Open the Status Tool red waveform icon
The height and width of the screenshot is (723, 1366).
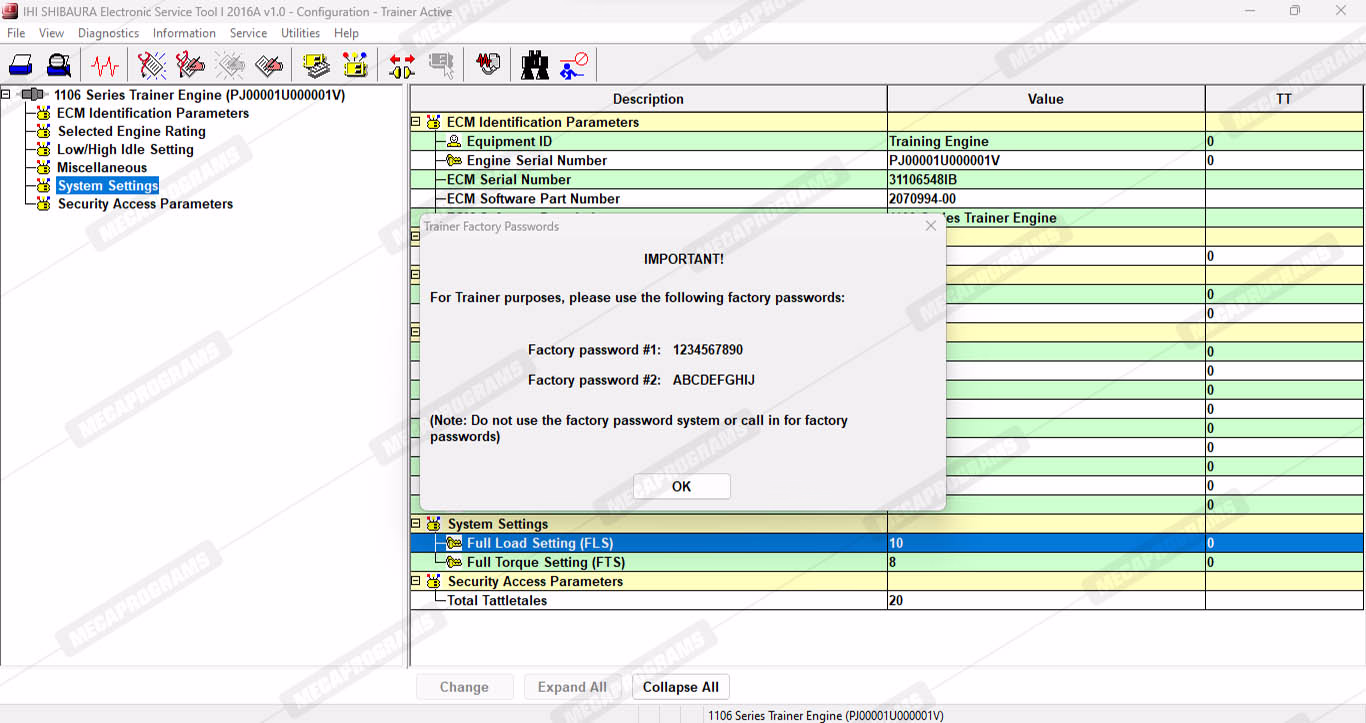click(x=104, y=66)
